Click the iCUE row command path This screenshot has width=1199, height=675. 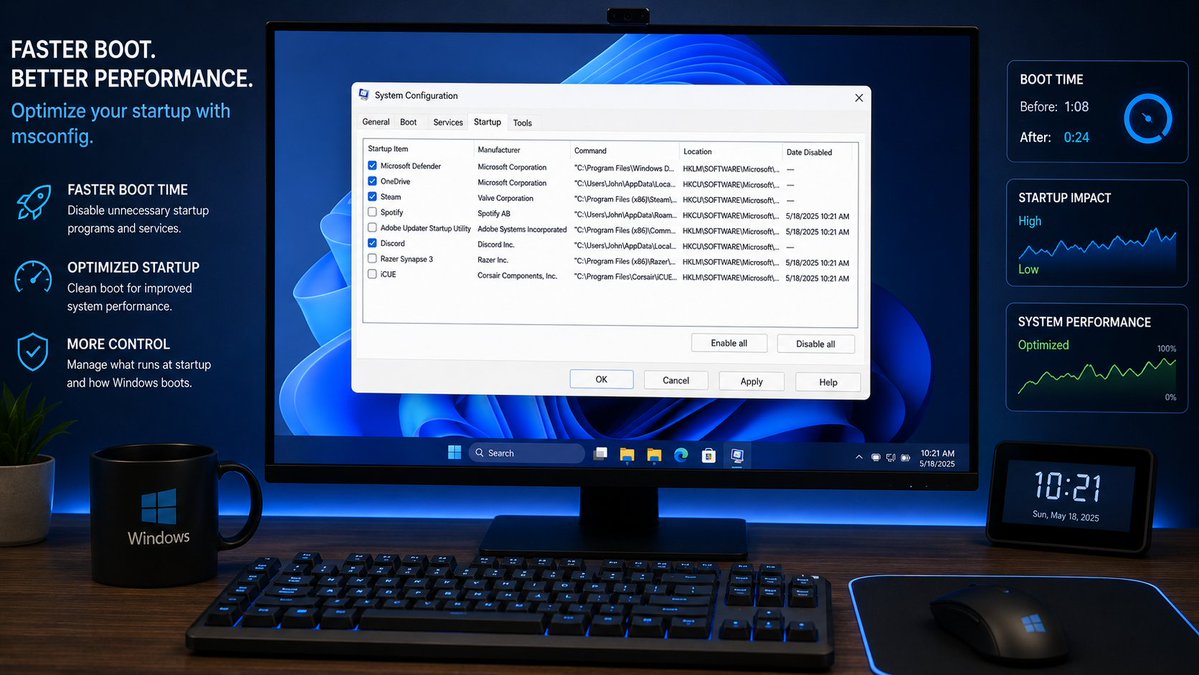coord(625,277)
